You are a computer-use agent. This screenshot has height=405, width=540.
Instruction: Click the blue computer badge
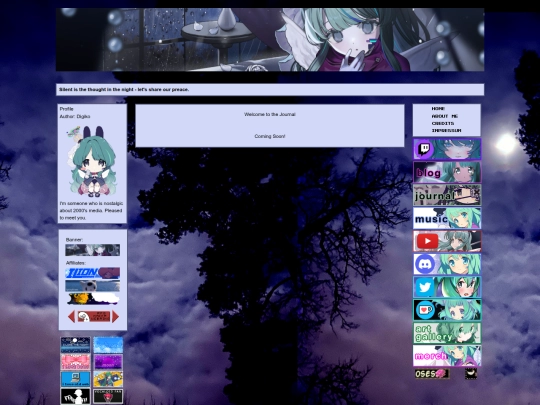(x=75, y=379)
